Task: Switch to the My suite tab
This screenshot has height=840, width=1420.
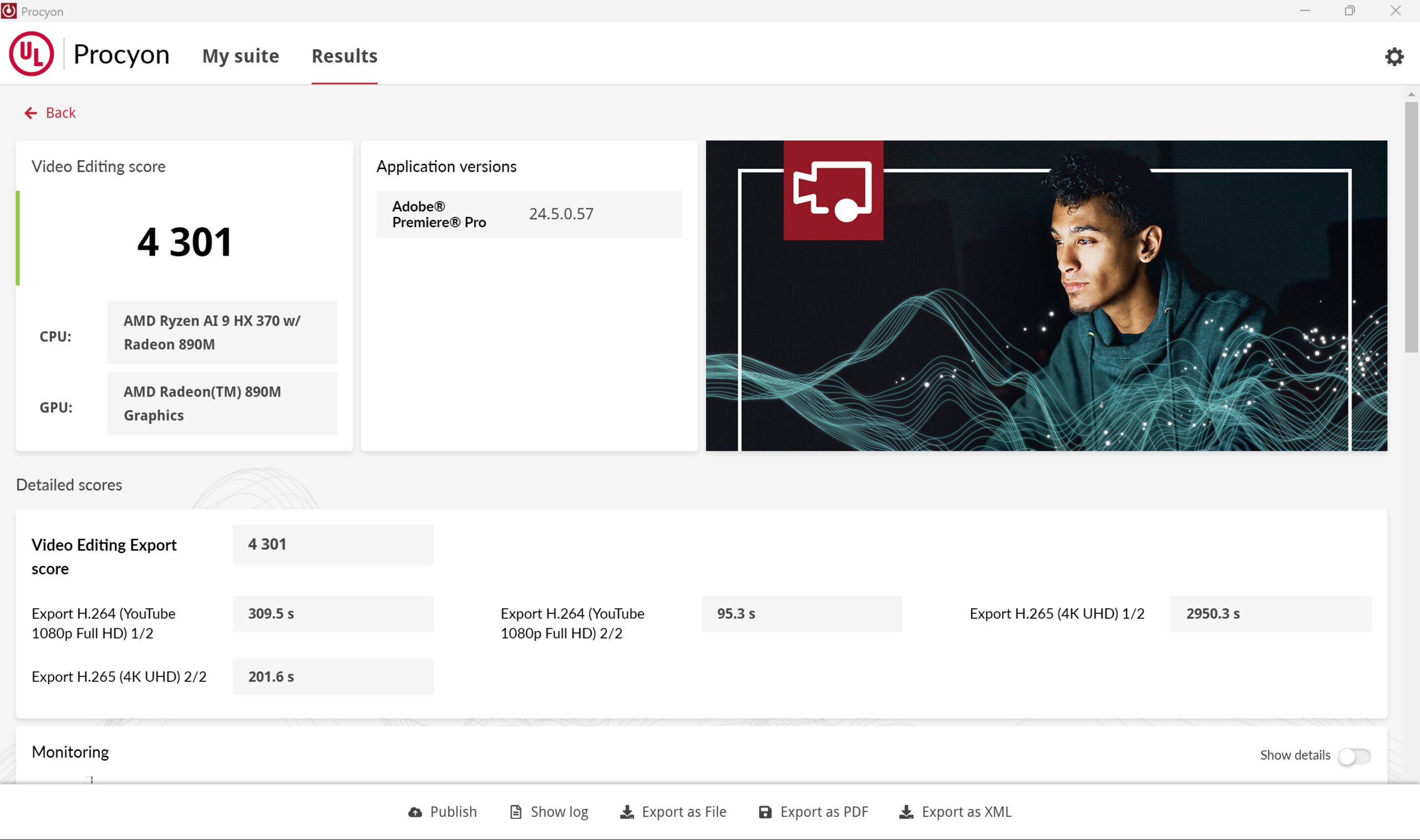Action: (240, 56)
